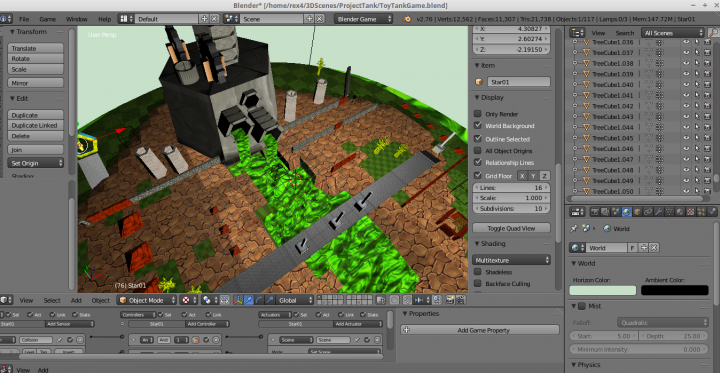Open the All Scenes outliner dropdown
720x373 pixels.
tap(673, 33)
